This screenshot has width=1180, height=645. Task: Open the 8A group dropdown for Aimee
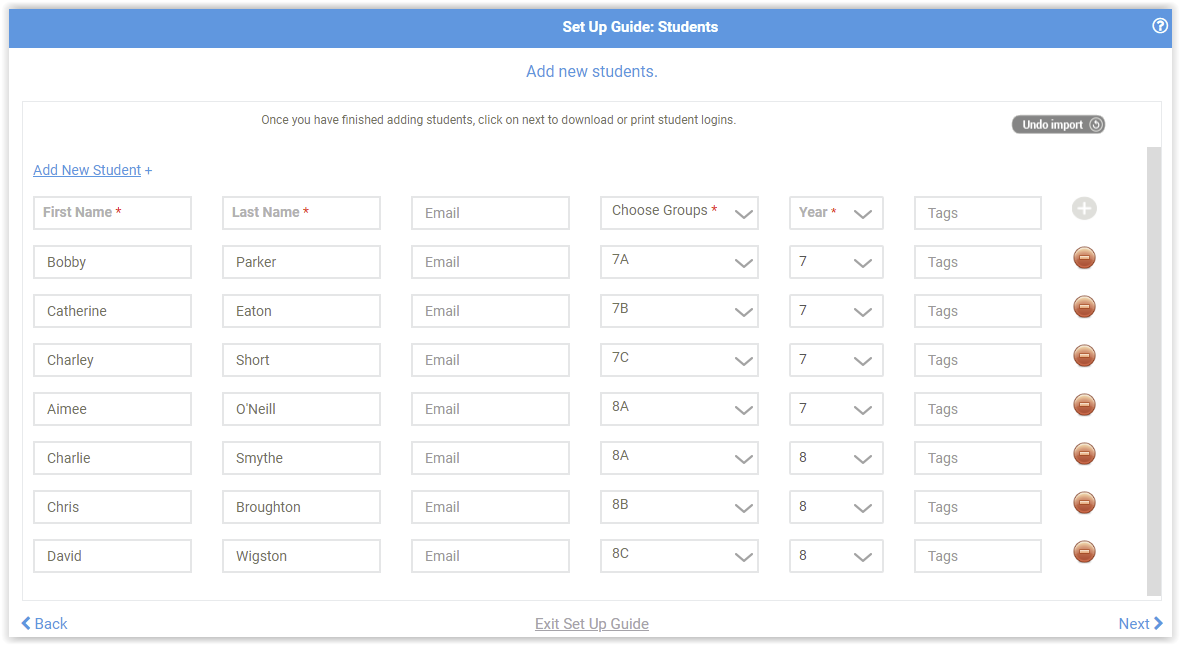[x=679, y=409]
